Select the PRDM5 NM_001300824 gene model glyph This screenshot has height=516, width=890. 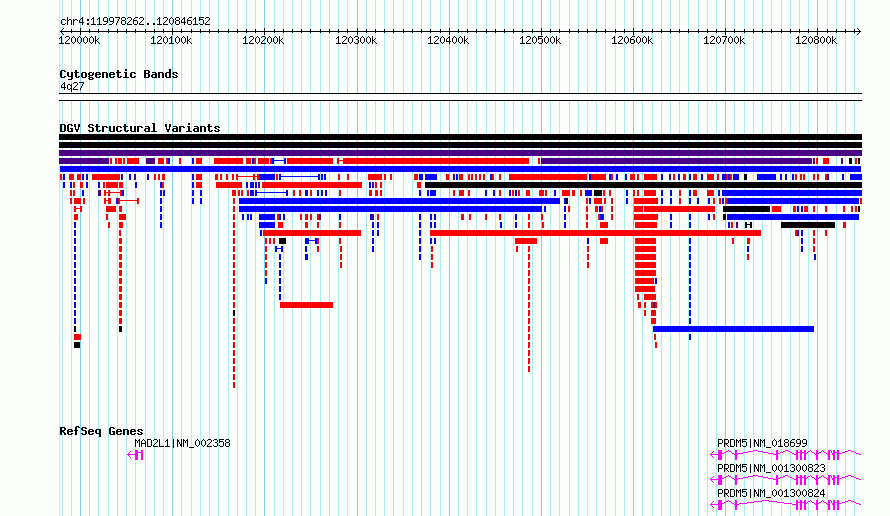786,505
